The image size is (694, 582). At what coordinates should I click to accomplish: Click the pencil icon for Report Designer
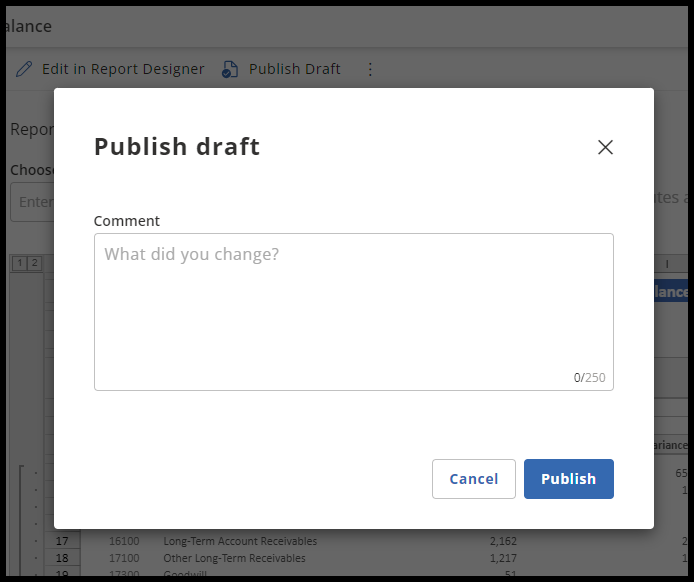24,69
